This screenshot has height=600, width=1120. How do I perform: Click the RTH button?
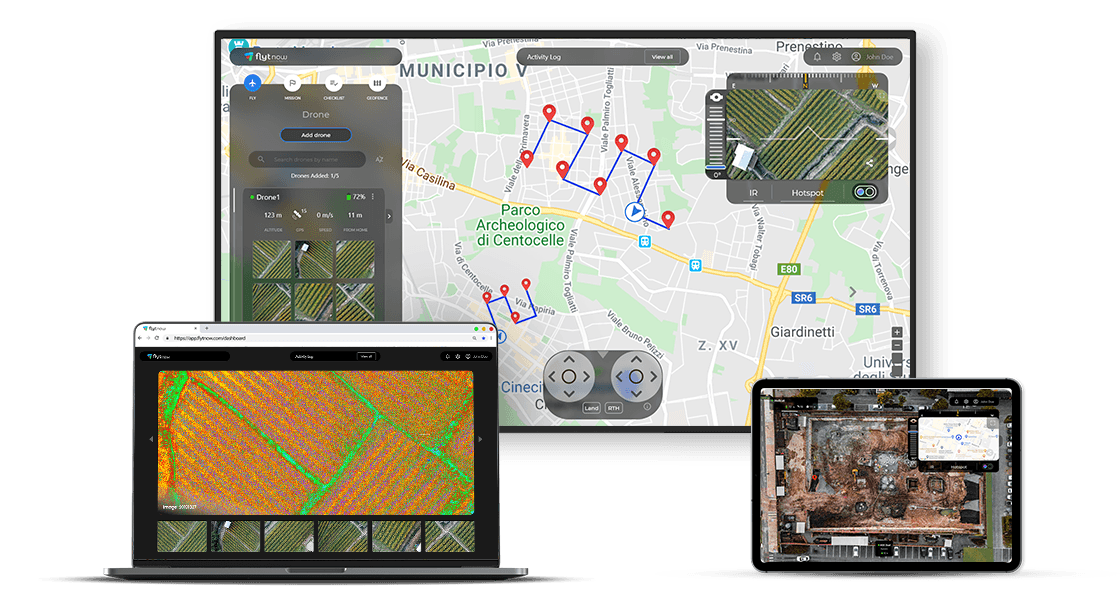tap(614, 408)
